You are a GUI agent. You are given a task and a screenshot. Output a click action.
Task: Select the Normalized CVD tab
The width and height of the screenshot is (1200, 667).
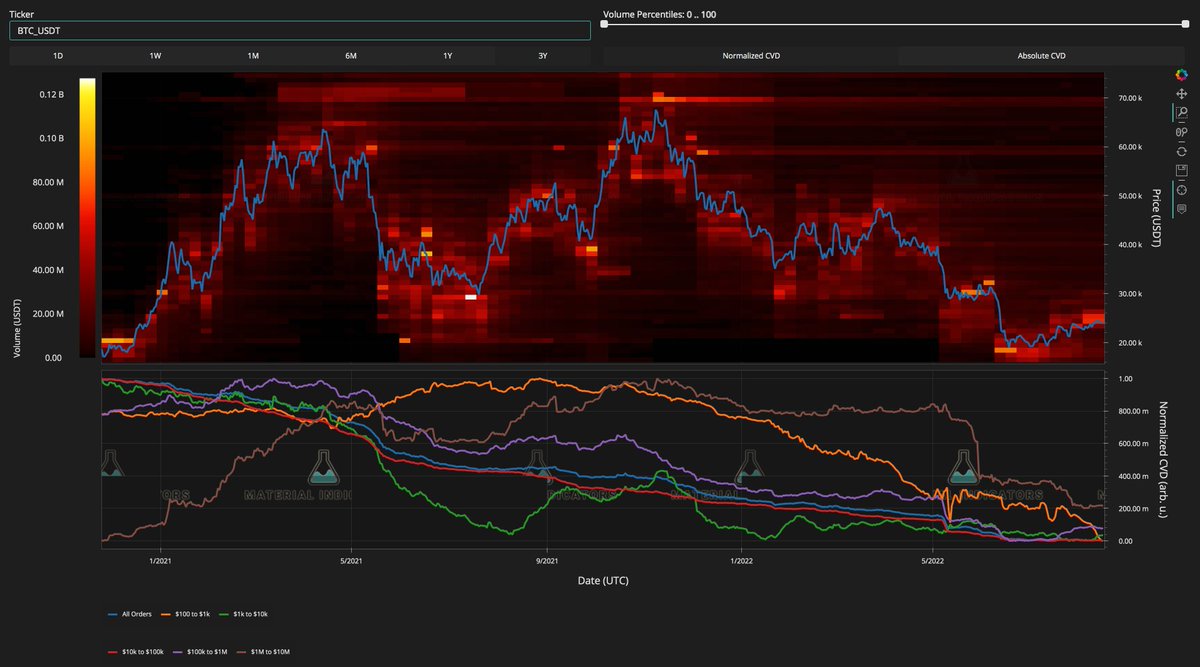tap(750, 55)
